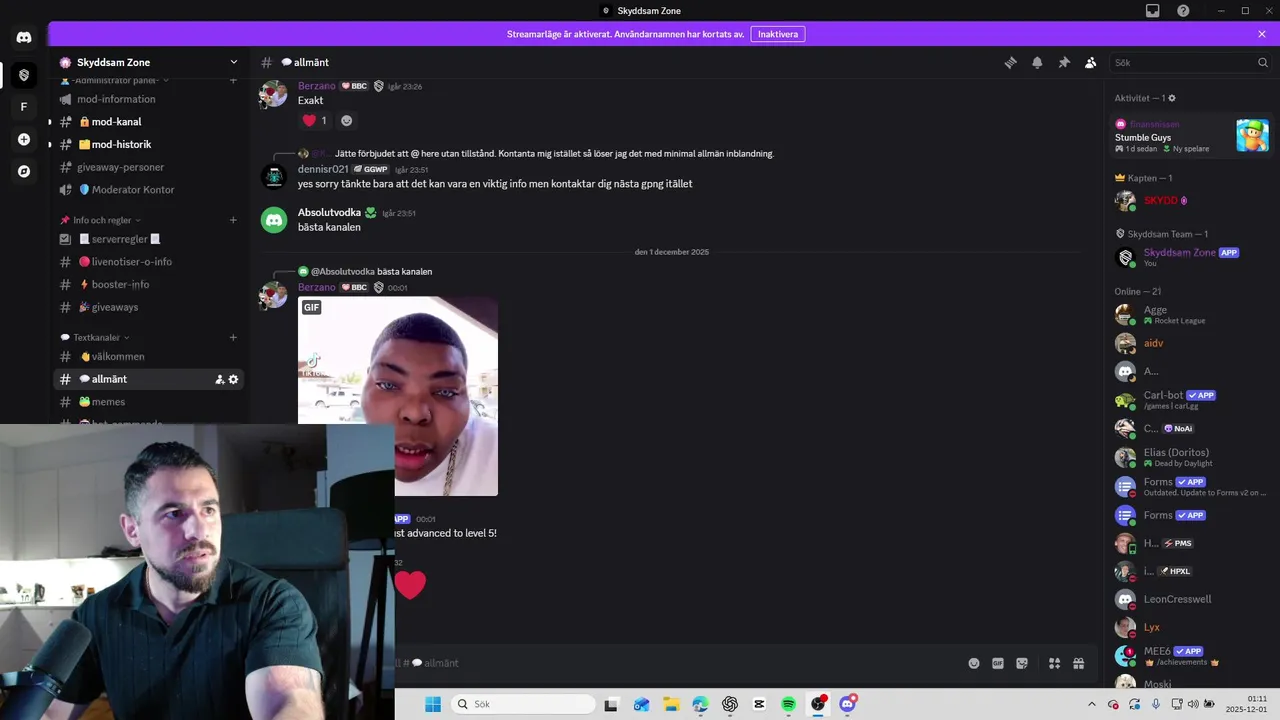
Task: Open notification settings bell icon
Action: click(x=1037, y=62)
